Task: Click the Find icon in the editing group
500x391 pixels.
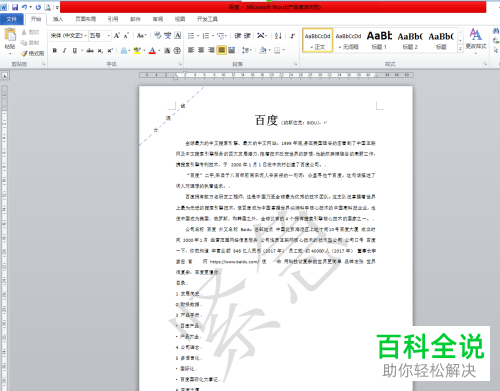Action: [x=496, y=31]
